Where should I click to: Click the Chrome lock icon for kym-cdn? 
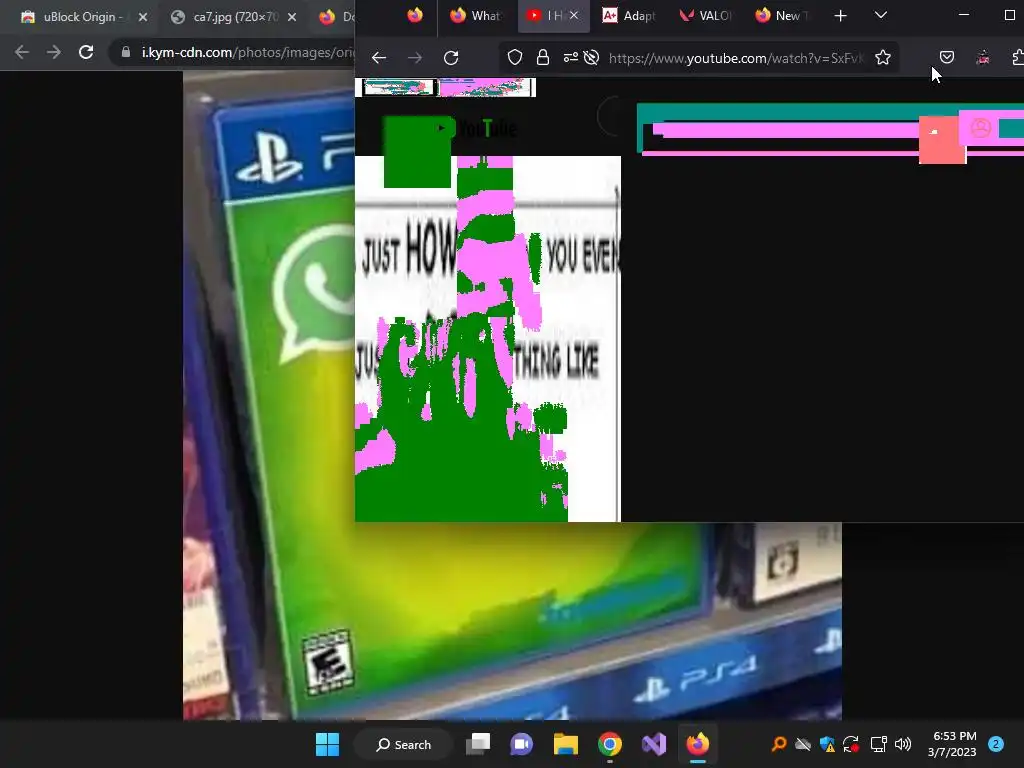tap(126, 52)
